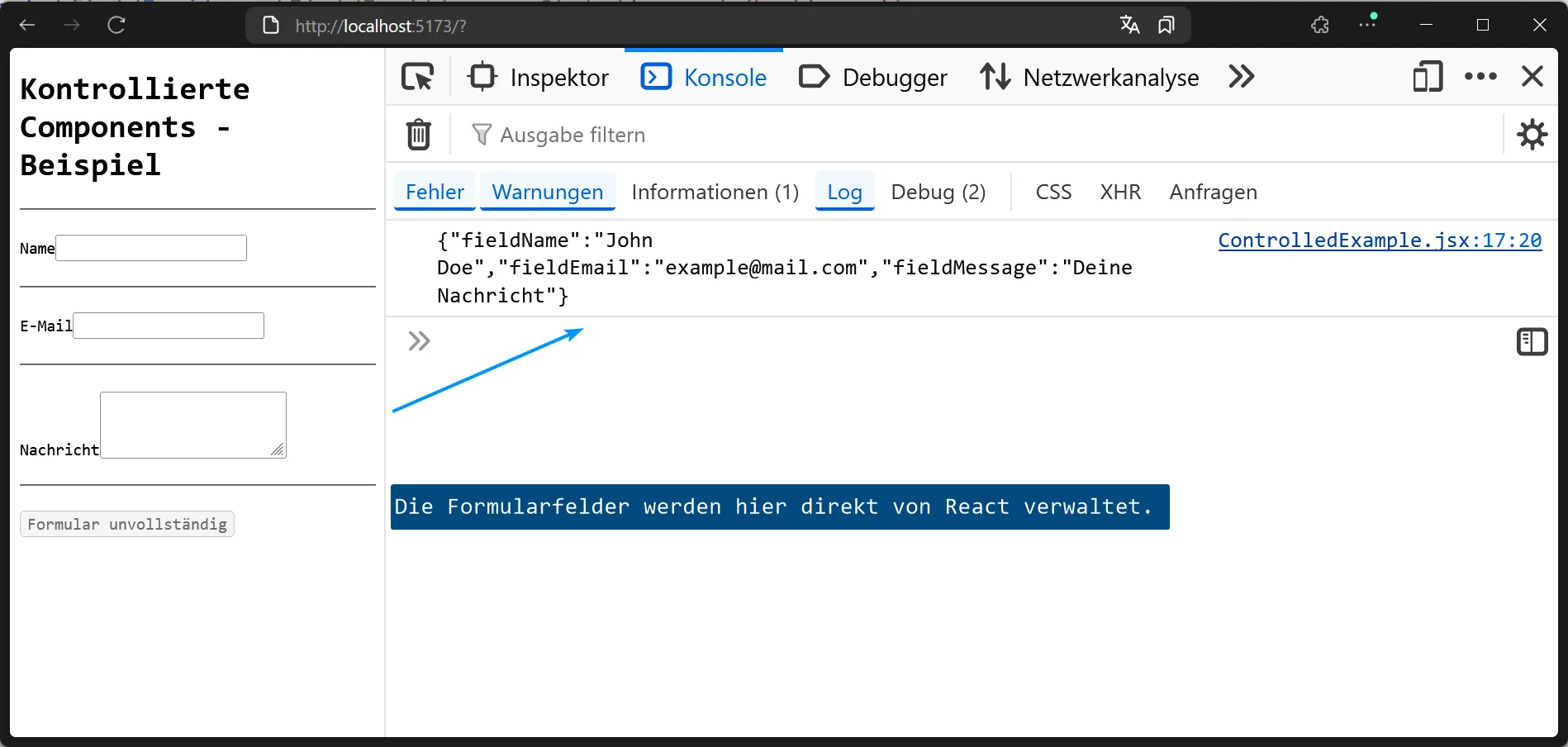Clear the console with trash icon
This screenshot has width=1568, height=747.
pyautogui.click(x=419, y=135)
